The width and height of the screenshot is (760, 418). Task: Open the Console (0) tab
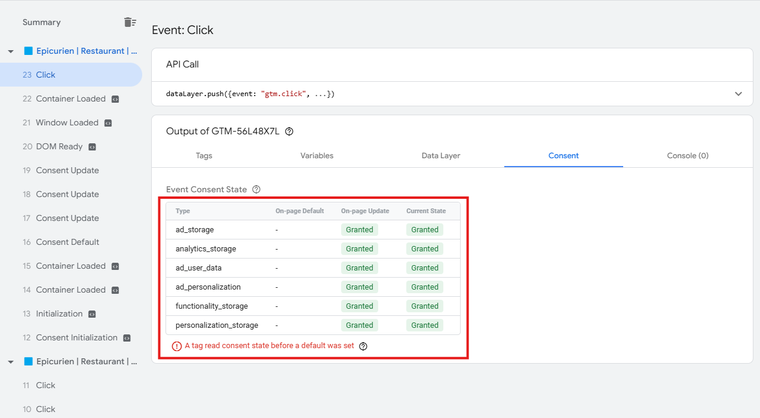(x=687, y=156)
